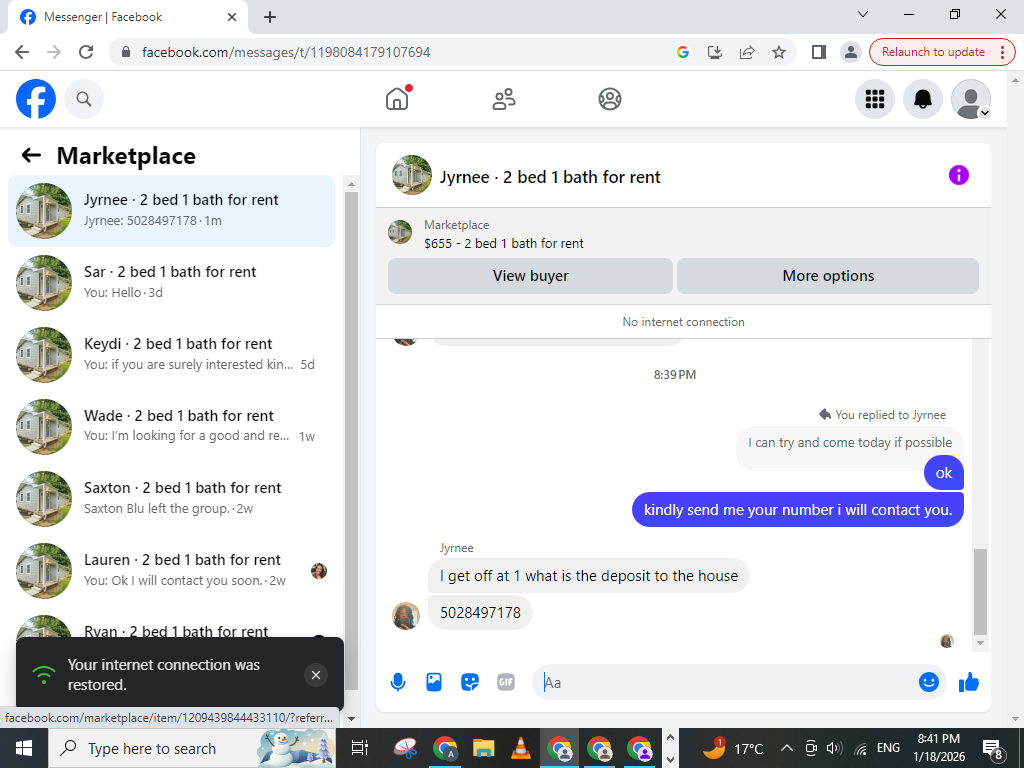This screenshot has width=1024, height=768.
Task: Click the conversation list scrollbar
Action: [x=351, y=441]
